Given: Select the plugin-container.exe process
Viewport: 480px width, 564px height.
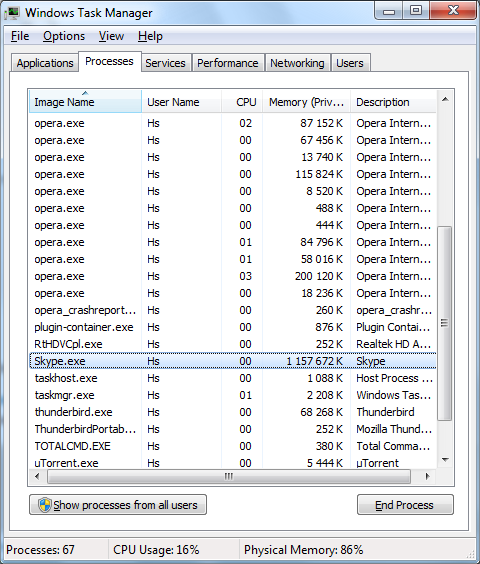Looking at the screenshot, I should [233, 327].
